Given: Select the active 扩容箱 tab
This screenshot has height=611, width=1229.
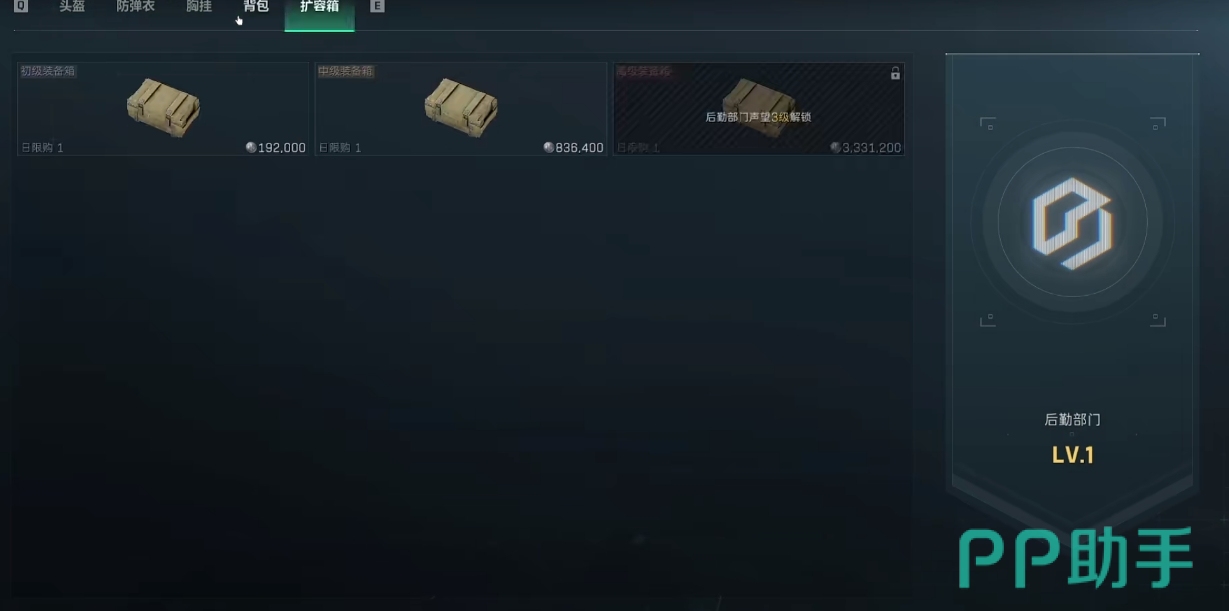Looking at the screenshot, I should [320, 7].
